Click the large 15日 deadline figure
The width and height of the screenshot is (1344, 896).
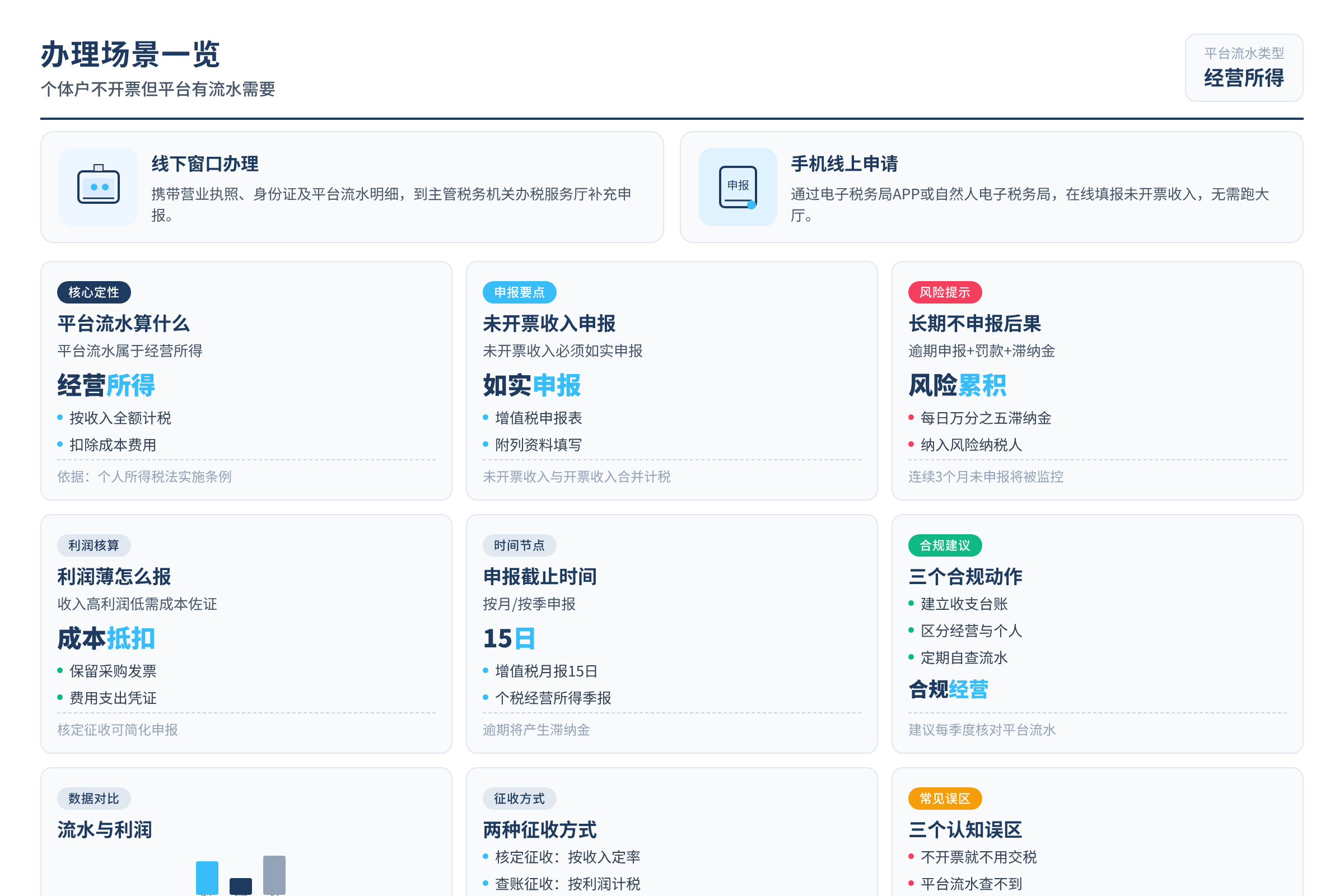coord(509,638)
